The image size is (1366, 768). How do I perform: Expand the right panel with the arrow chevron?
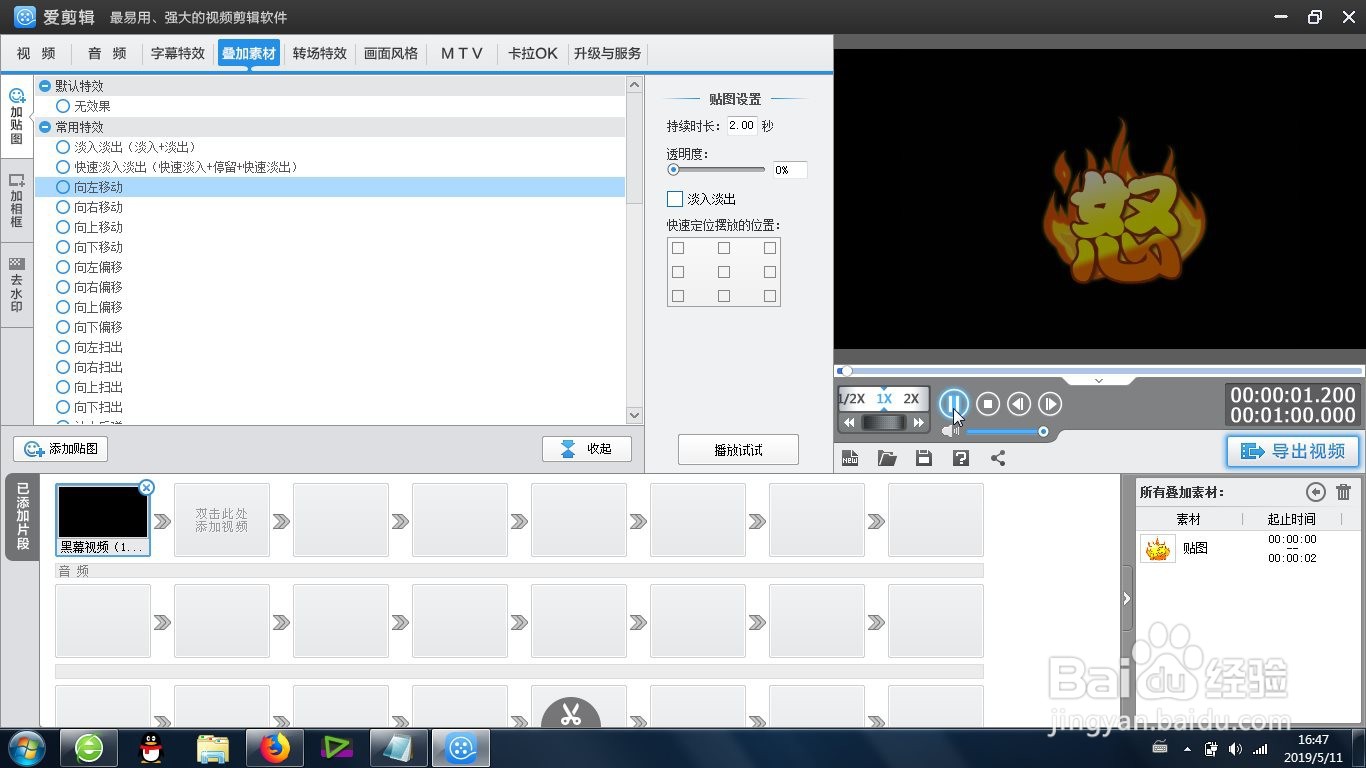pyautogui.click(x=1126, y=598)
